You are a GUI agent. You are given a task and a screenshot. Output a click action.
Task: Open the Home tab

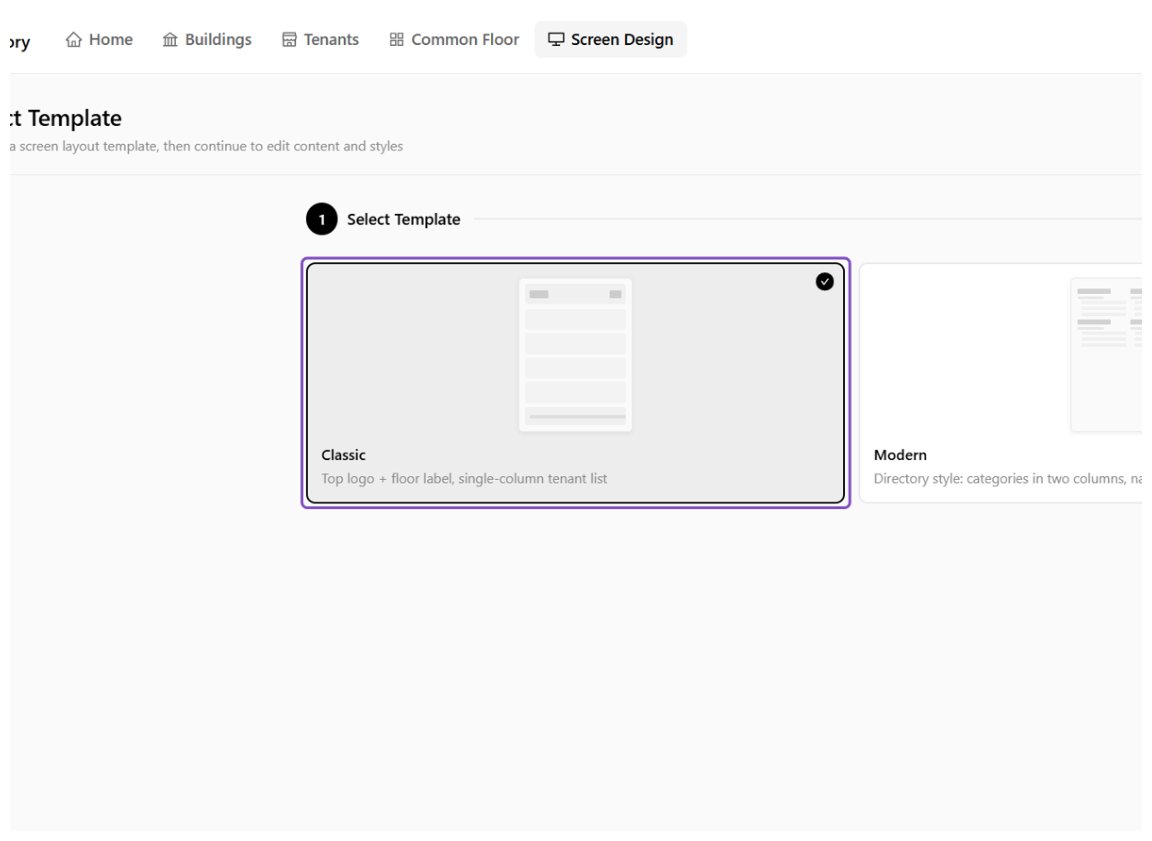tap(99, 40)
